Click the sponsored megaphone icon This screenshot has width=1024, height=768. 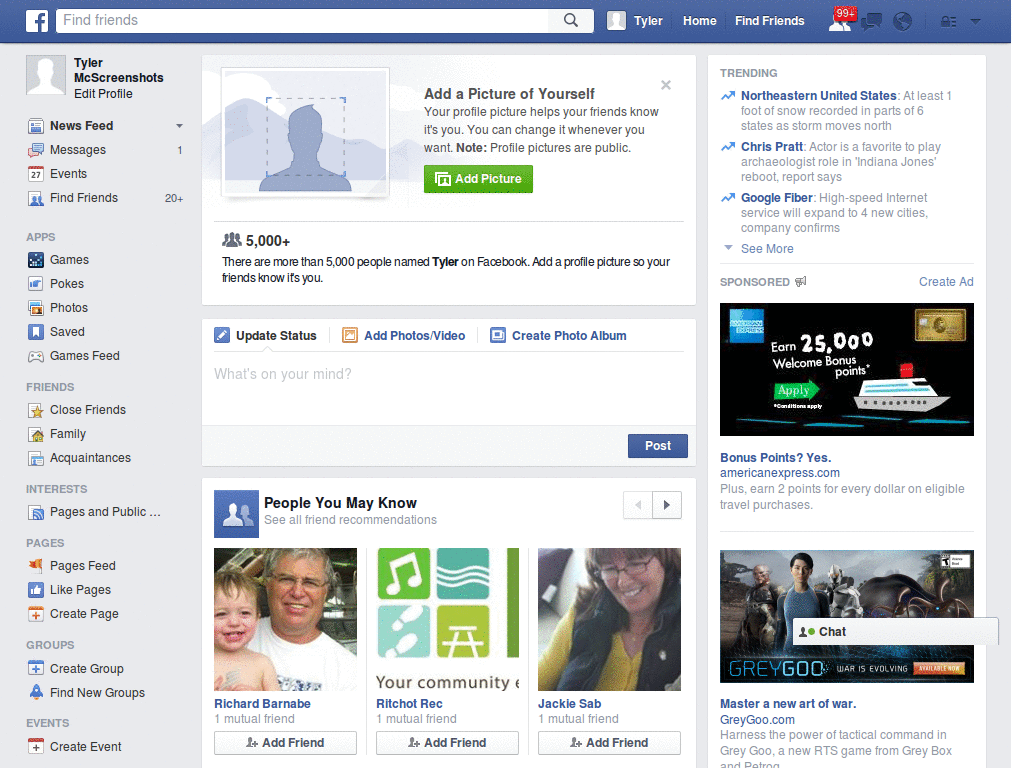801,281
